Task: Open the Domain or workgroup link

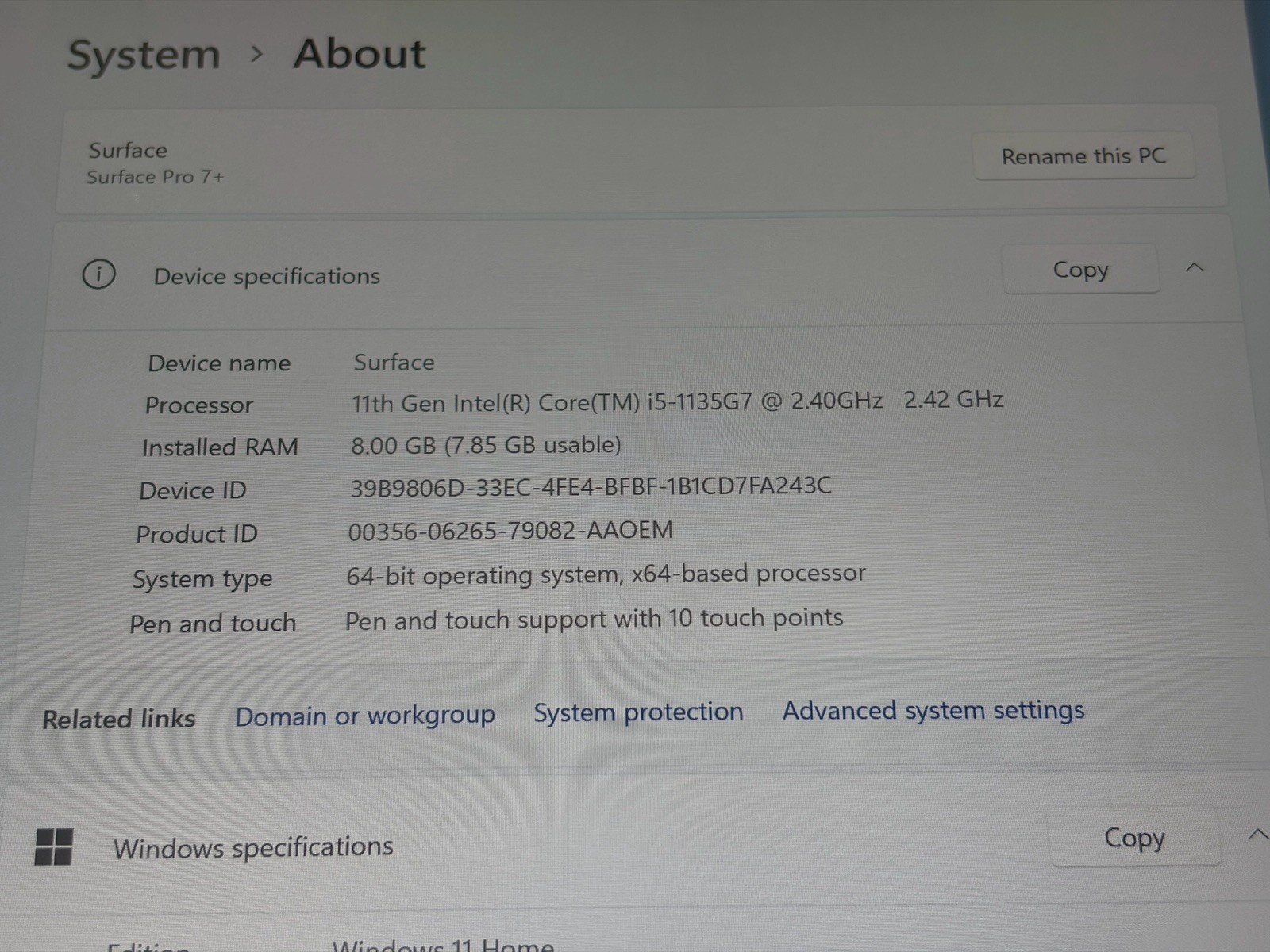Action: tap(365, 716)
